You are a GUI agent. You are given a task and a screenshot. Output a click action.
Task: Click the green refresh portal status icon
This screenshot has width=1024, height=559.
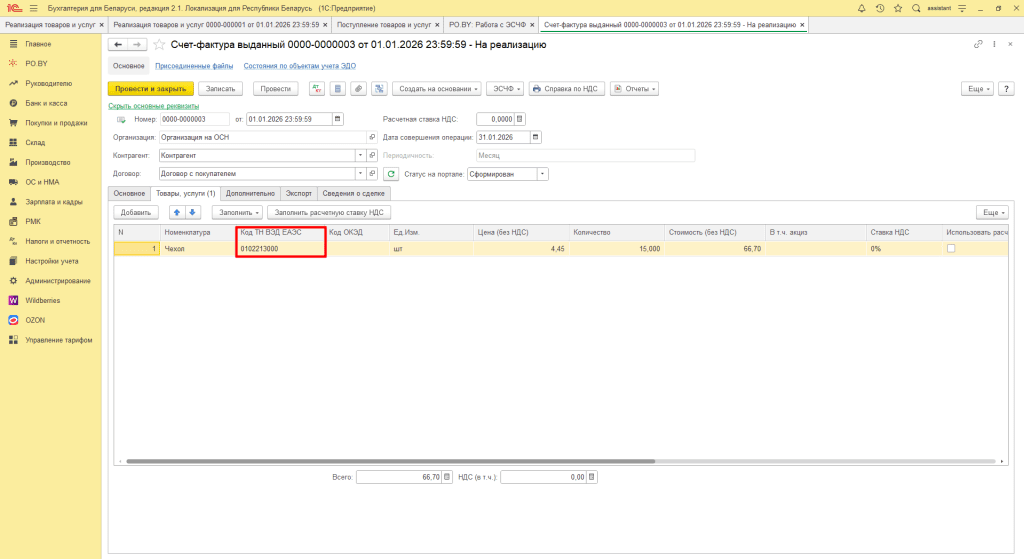(391, 173)
